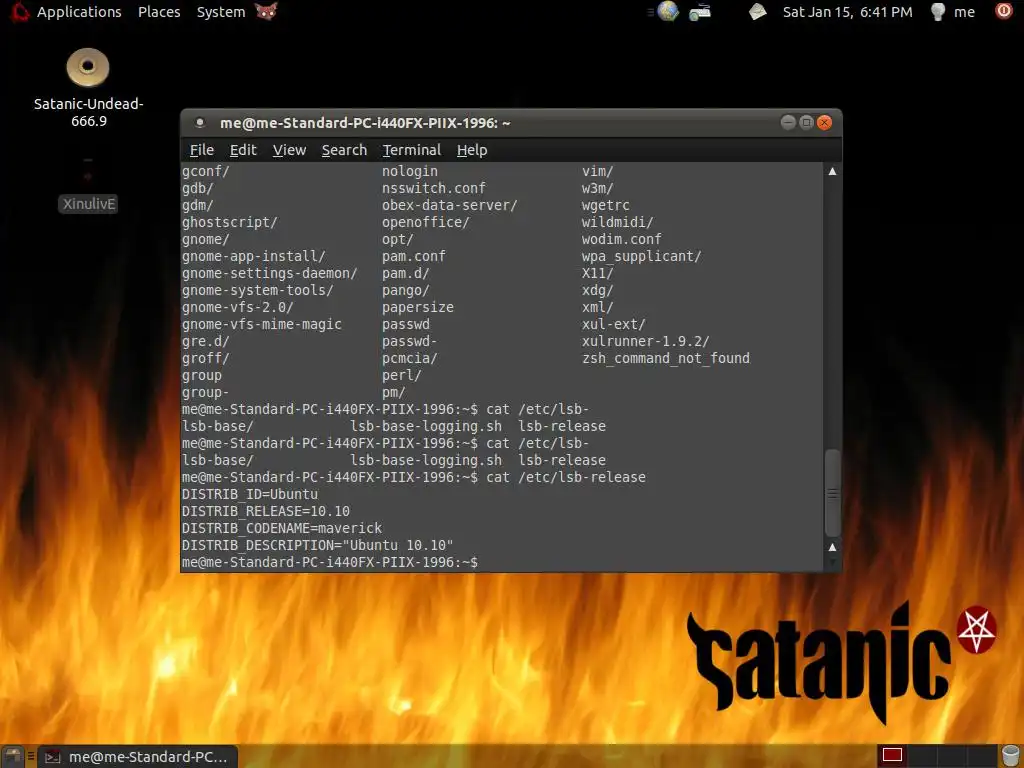Click the 'nologin' entry
Viewport: 1024px width, 768px height.
pyautogui.click(x=409, y=171)
